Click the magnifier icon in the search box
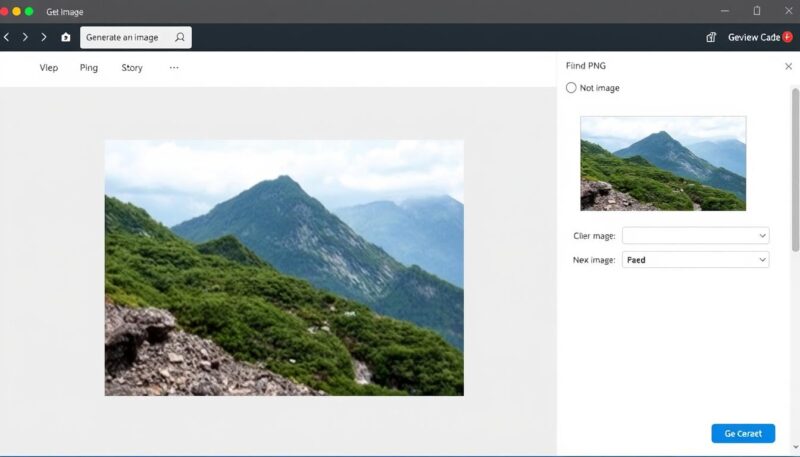The width and height of the screenshot is (800, 457). [180, 37]
